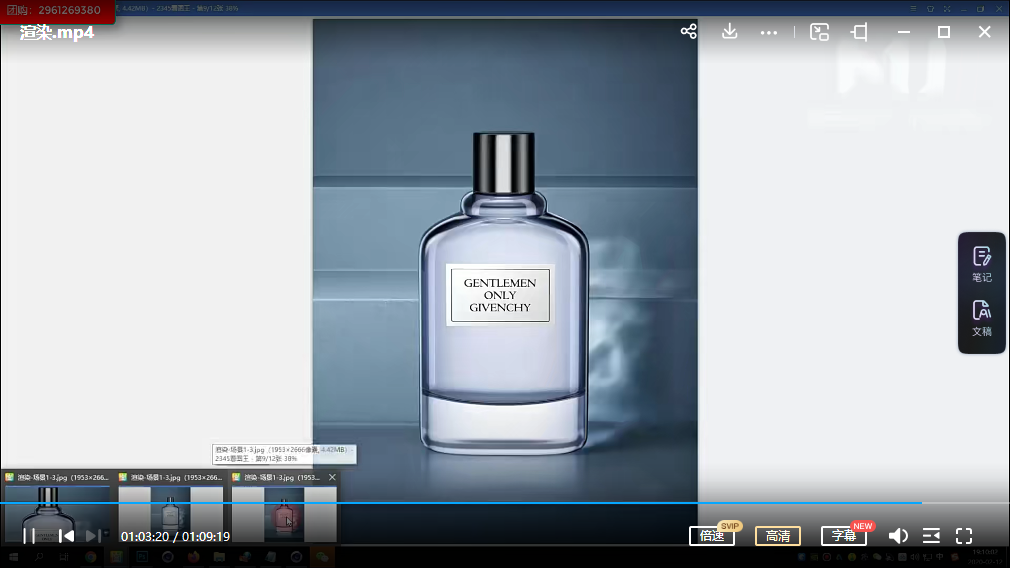Viewport: 1010px width, 568px height.
Task: Go to the previous video
Action: click(66, 536)
